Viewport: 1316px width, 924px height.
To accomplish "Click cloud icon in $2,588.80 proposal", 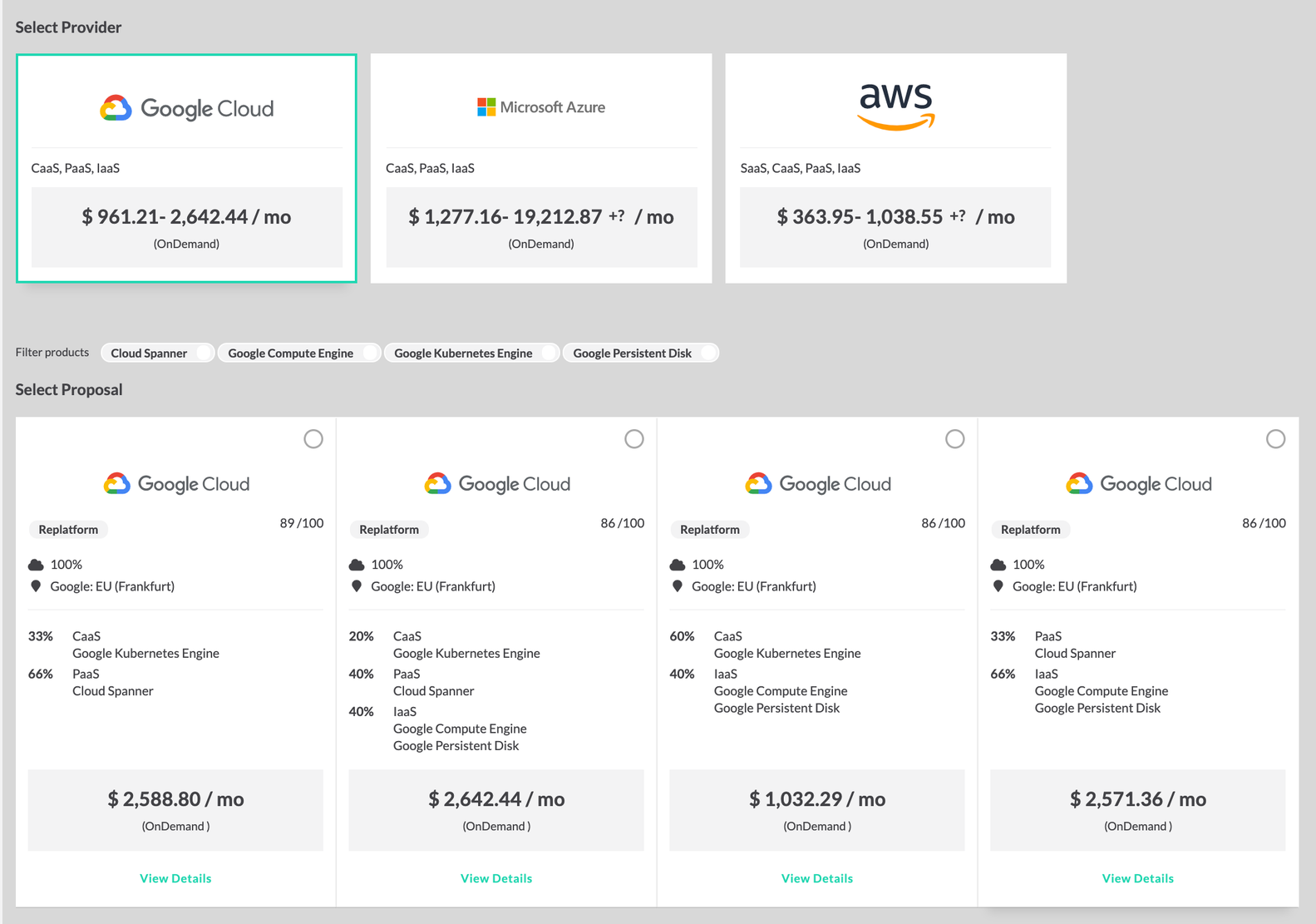I will coord(36,565).
